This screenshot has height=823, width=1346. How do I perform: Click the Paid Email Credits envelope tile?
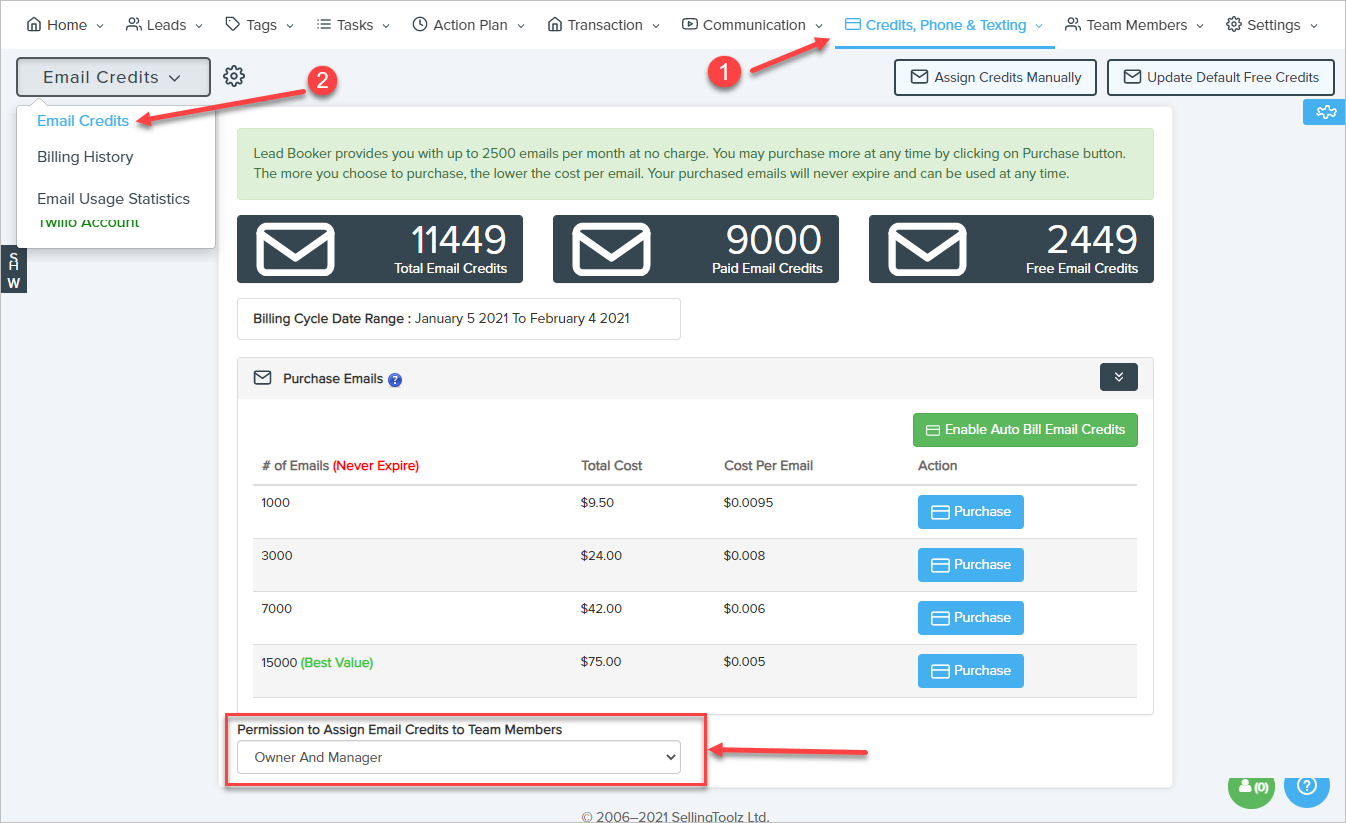[x=695, y=249]
